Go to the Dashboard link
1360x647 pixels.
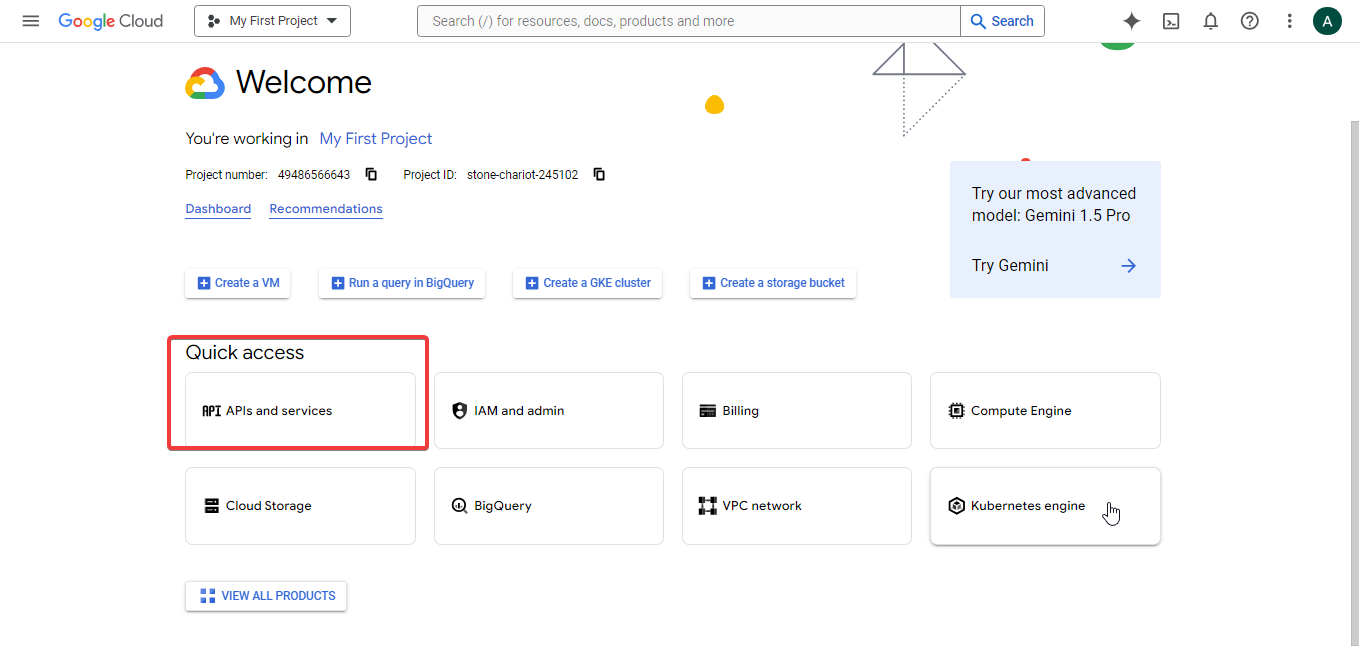pos(218,209)
